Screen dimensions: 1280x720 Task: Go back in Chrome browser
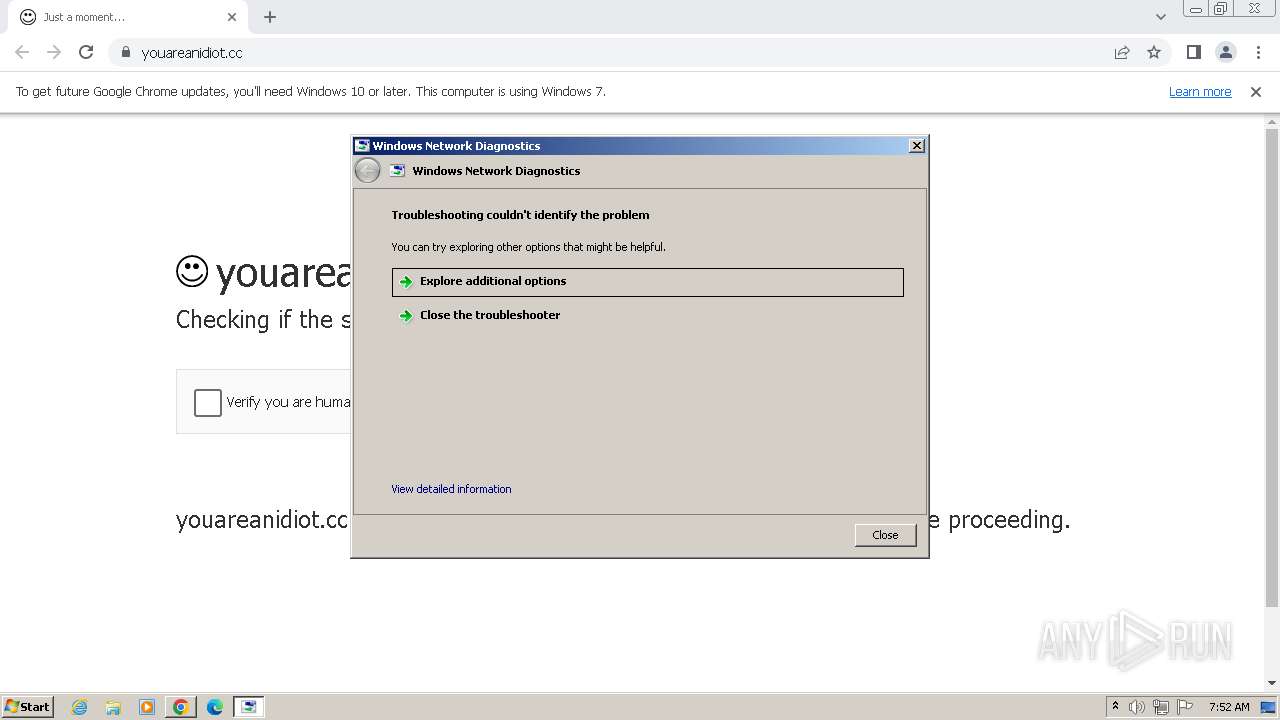point(22,52)
